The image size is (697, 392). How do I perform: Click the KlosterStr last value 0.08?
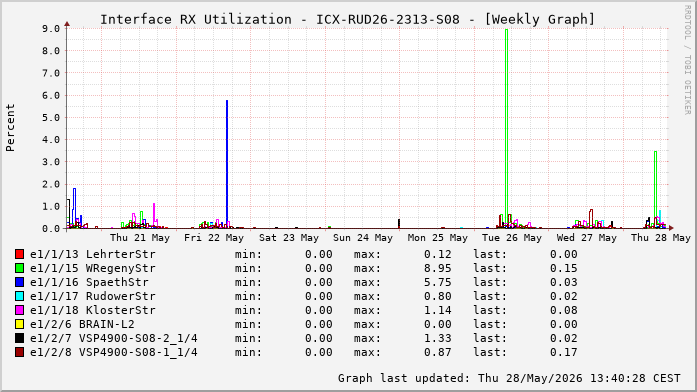pyautogui.click(x=564, y=310)
